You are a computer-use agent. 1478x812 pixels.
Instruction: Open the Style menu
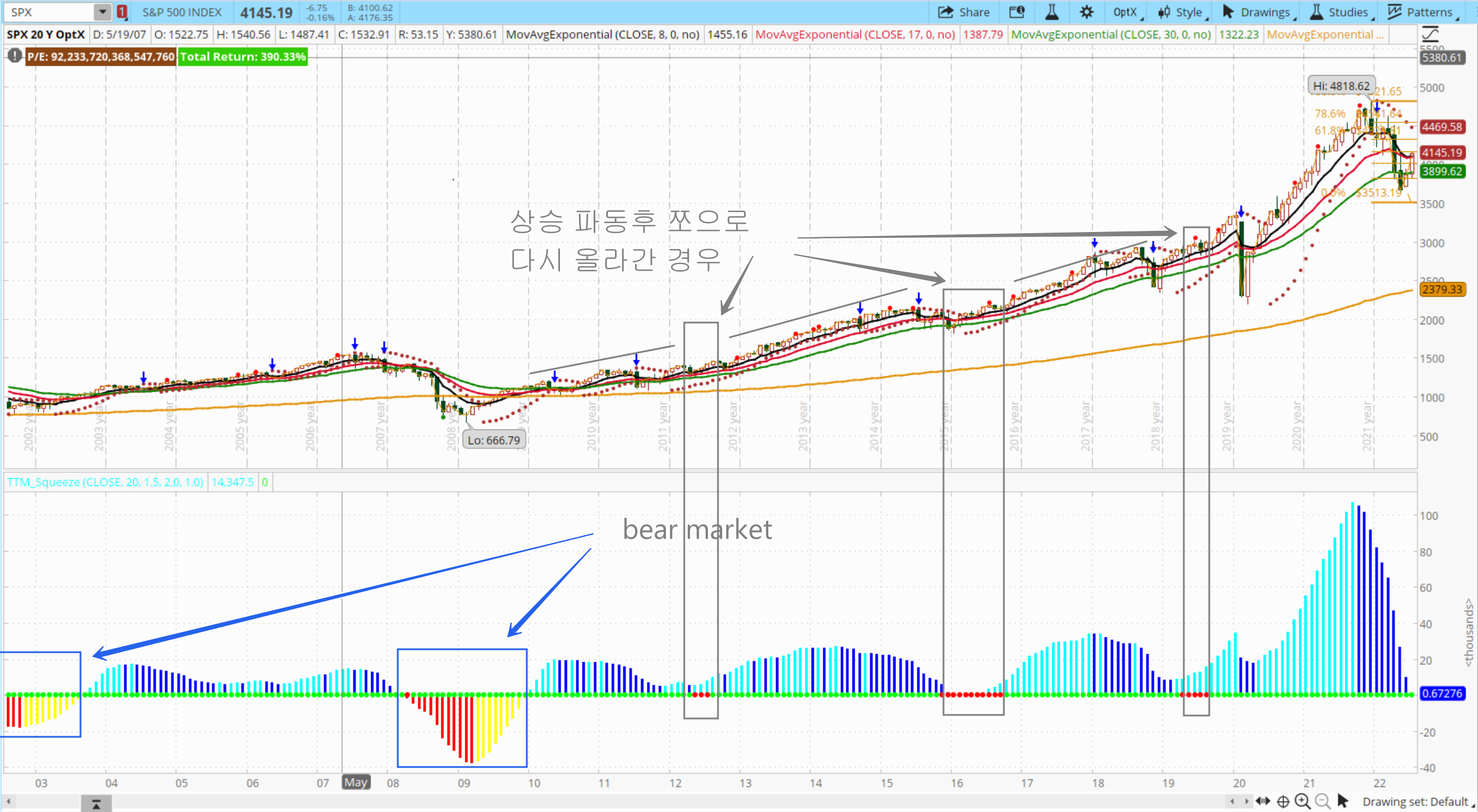1181,12
